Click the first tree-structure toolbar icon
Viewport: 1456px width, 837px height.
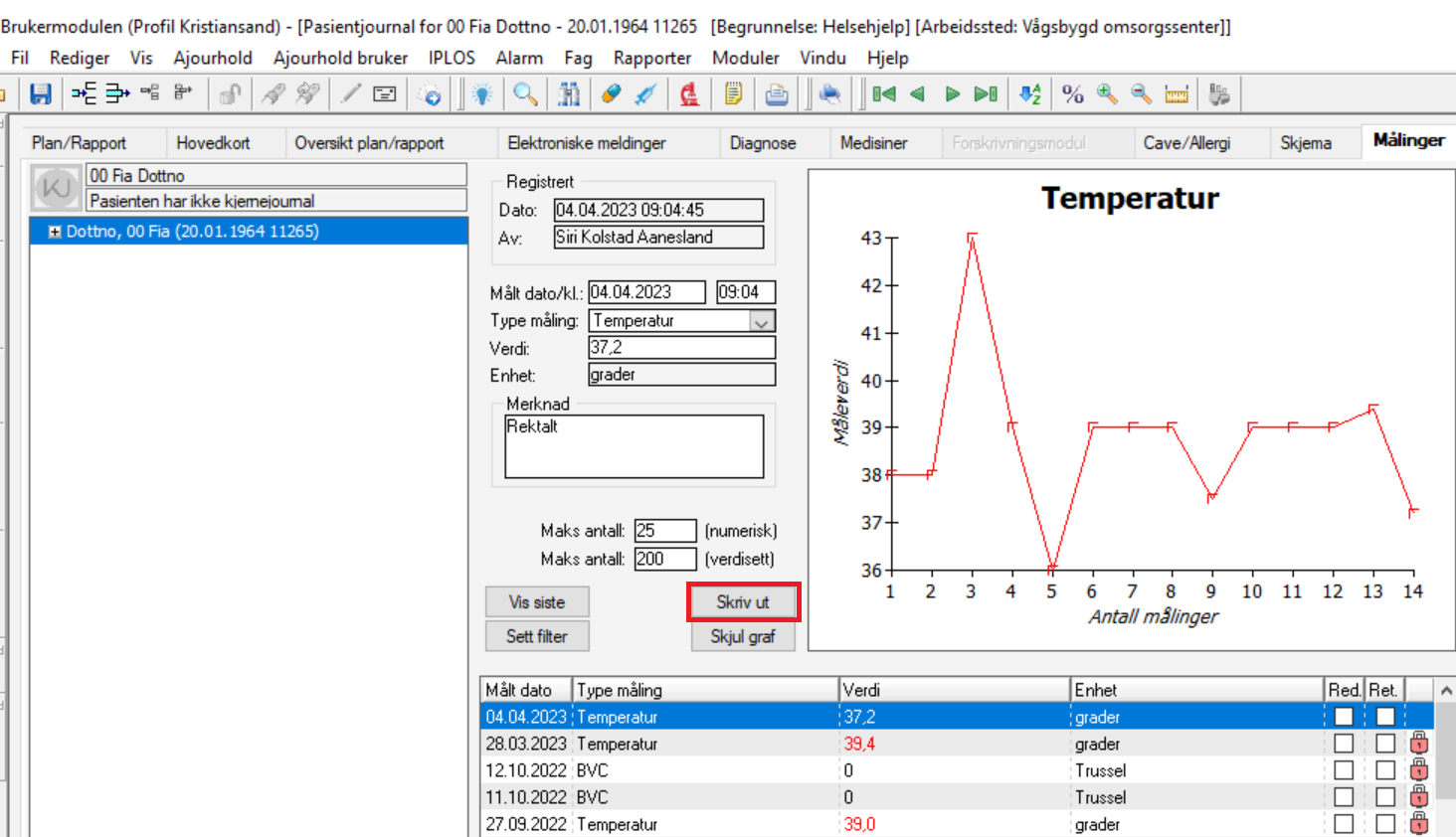coord(84,94)
